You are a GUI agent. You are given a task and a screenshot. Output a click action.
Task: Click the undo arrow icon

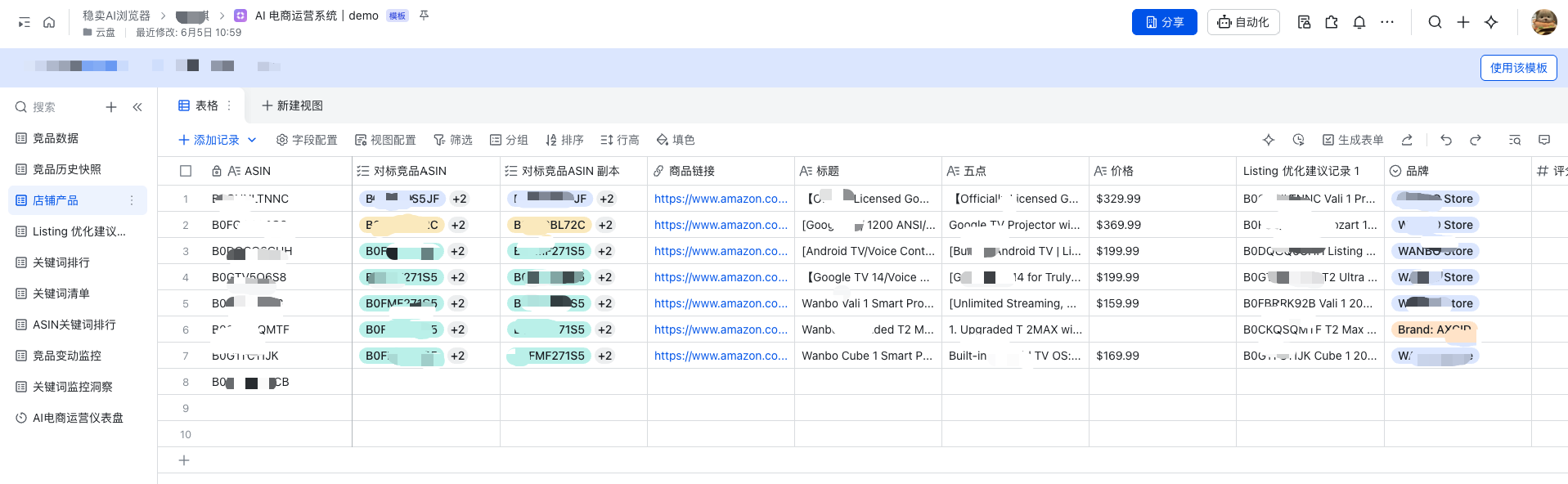(1446, 140)
